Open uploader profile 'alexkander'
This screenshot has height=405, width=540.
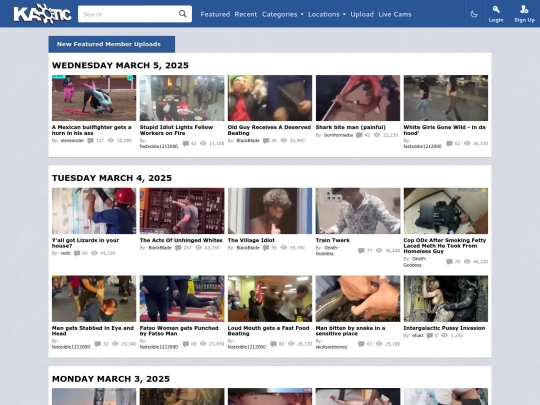tap(72, 141)
